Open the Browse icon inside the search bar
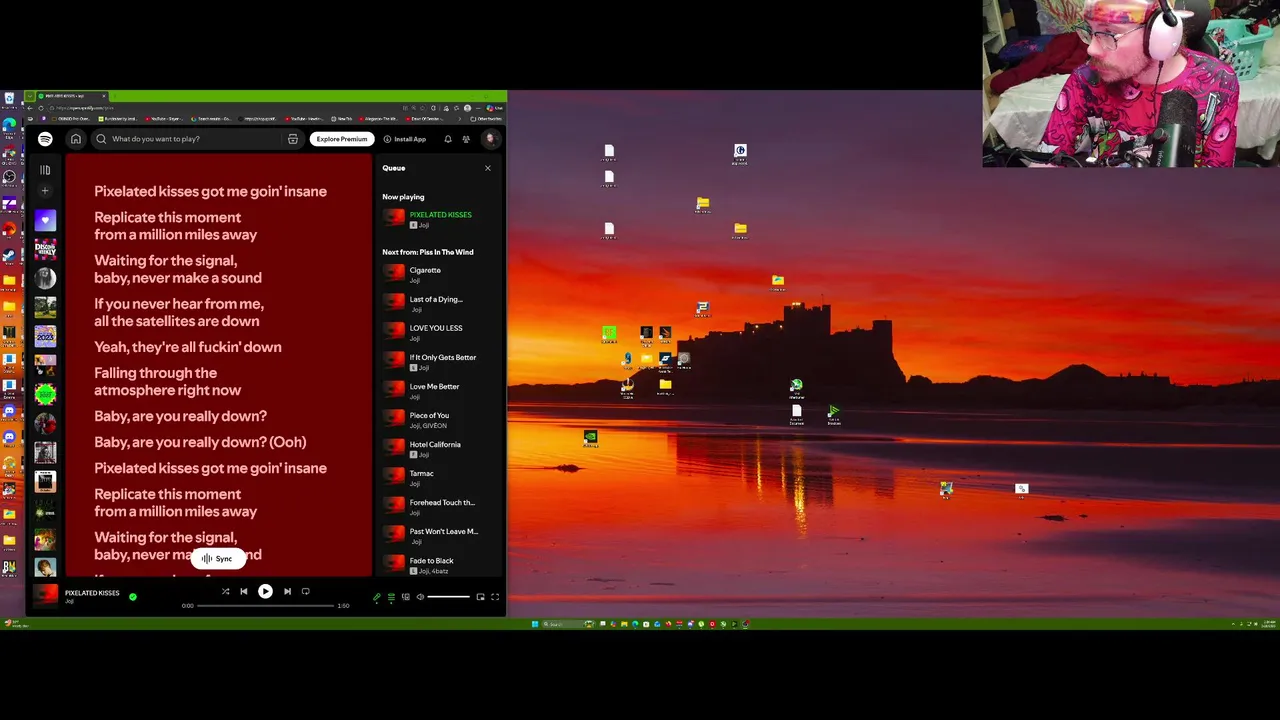The width and height of the screenshot is (1280, 720). 293,139
